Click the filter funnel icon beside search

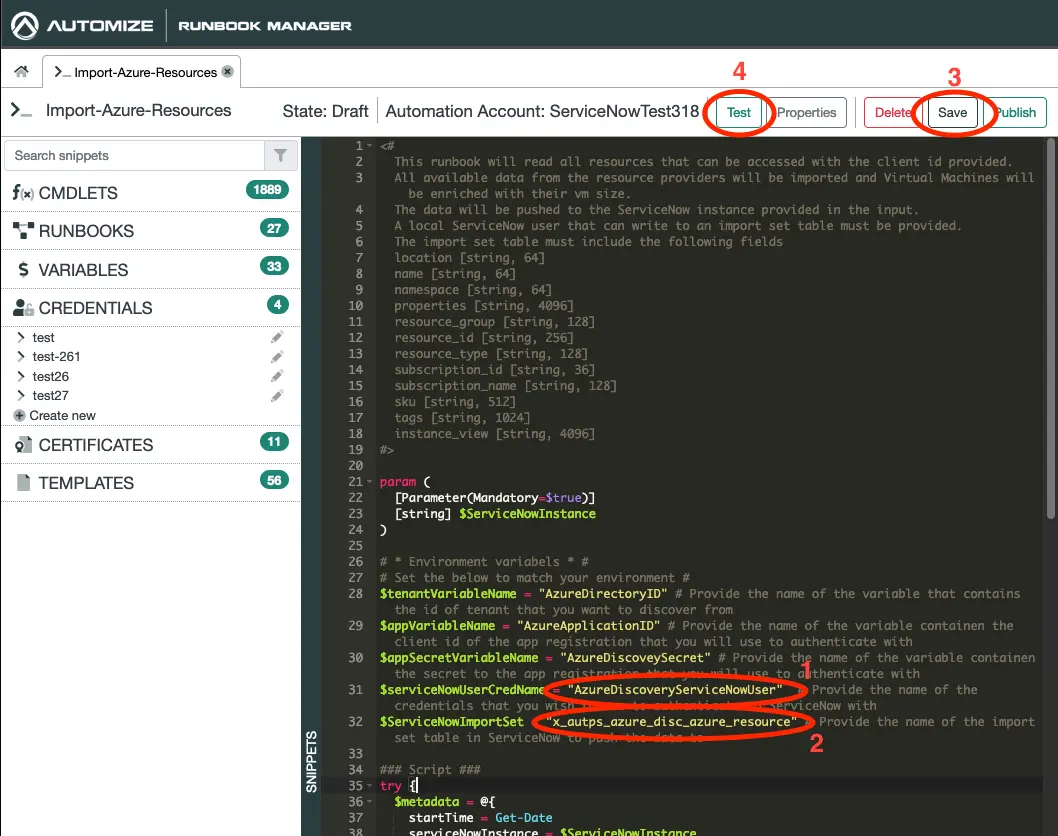pos(281,155)
